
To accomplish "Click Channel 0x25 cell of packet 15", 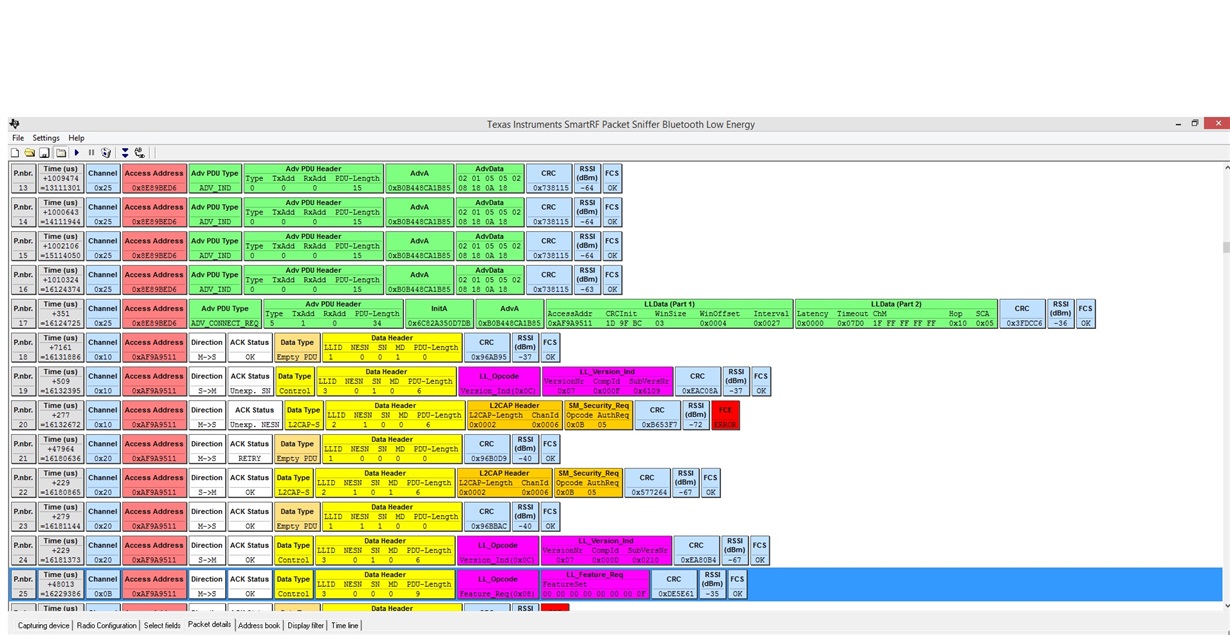I will 103,247.
